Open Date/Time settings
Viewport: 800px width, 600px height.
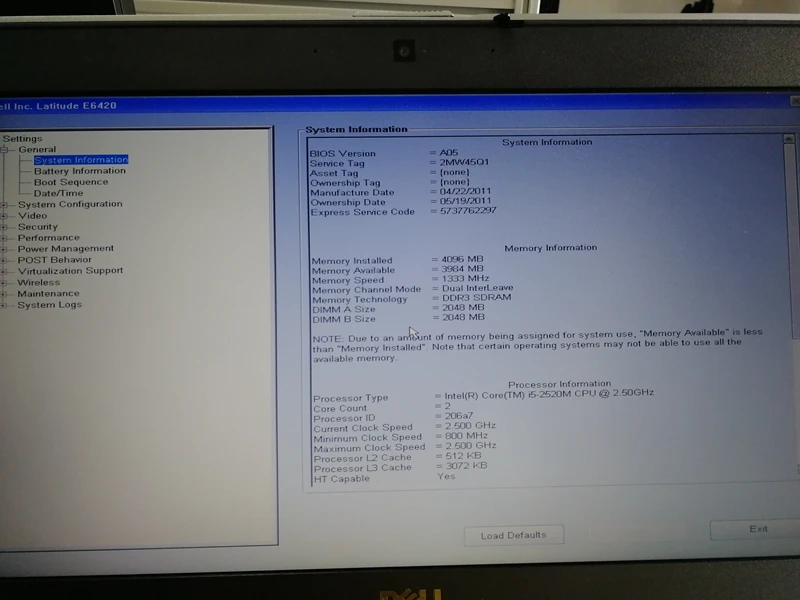pyautogui.click(x=58, y=193)
